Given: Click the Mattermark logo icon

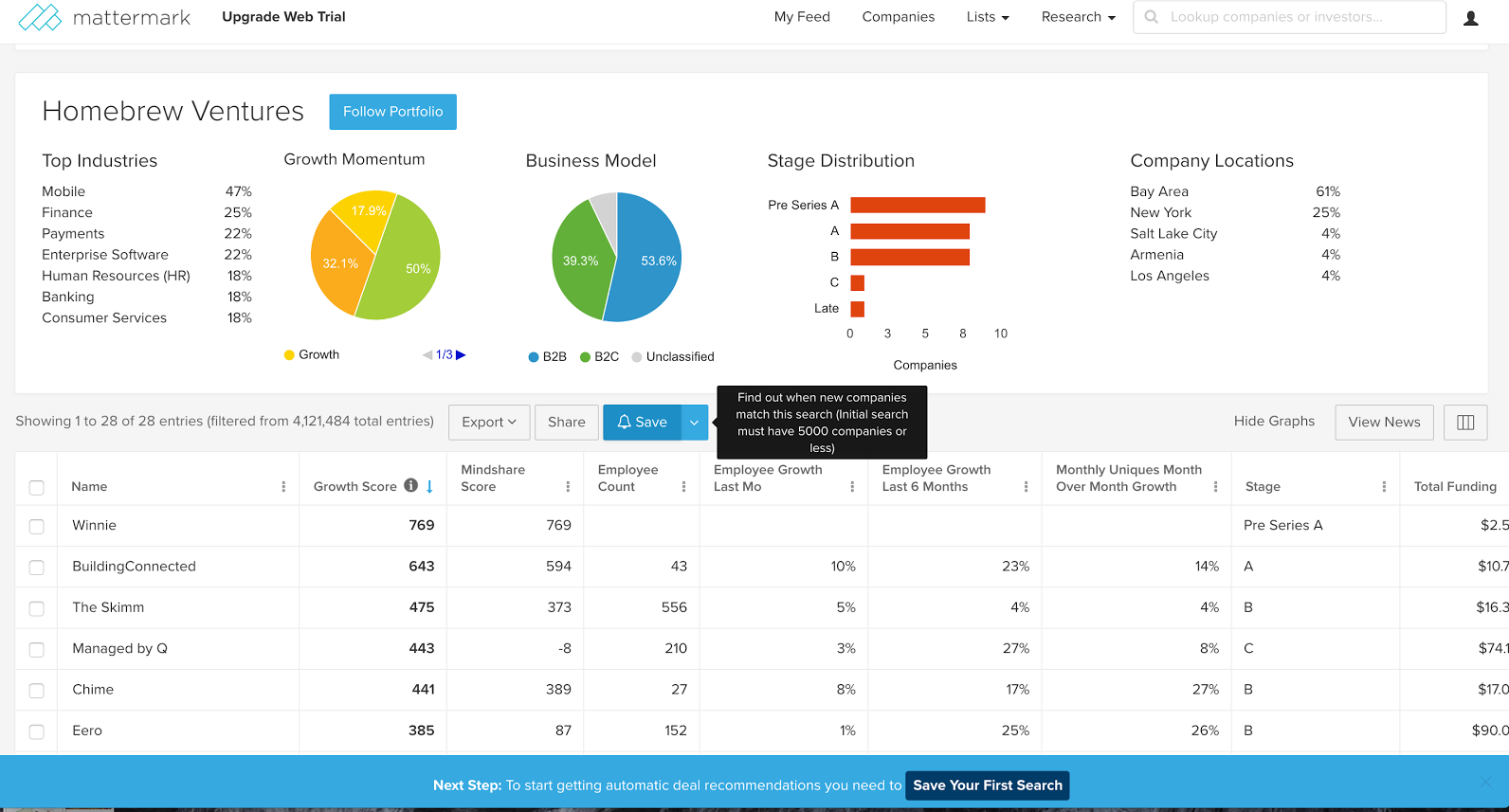Looking at the screenshot, I should [40, 17].
